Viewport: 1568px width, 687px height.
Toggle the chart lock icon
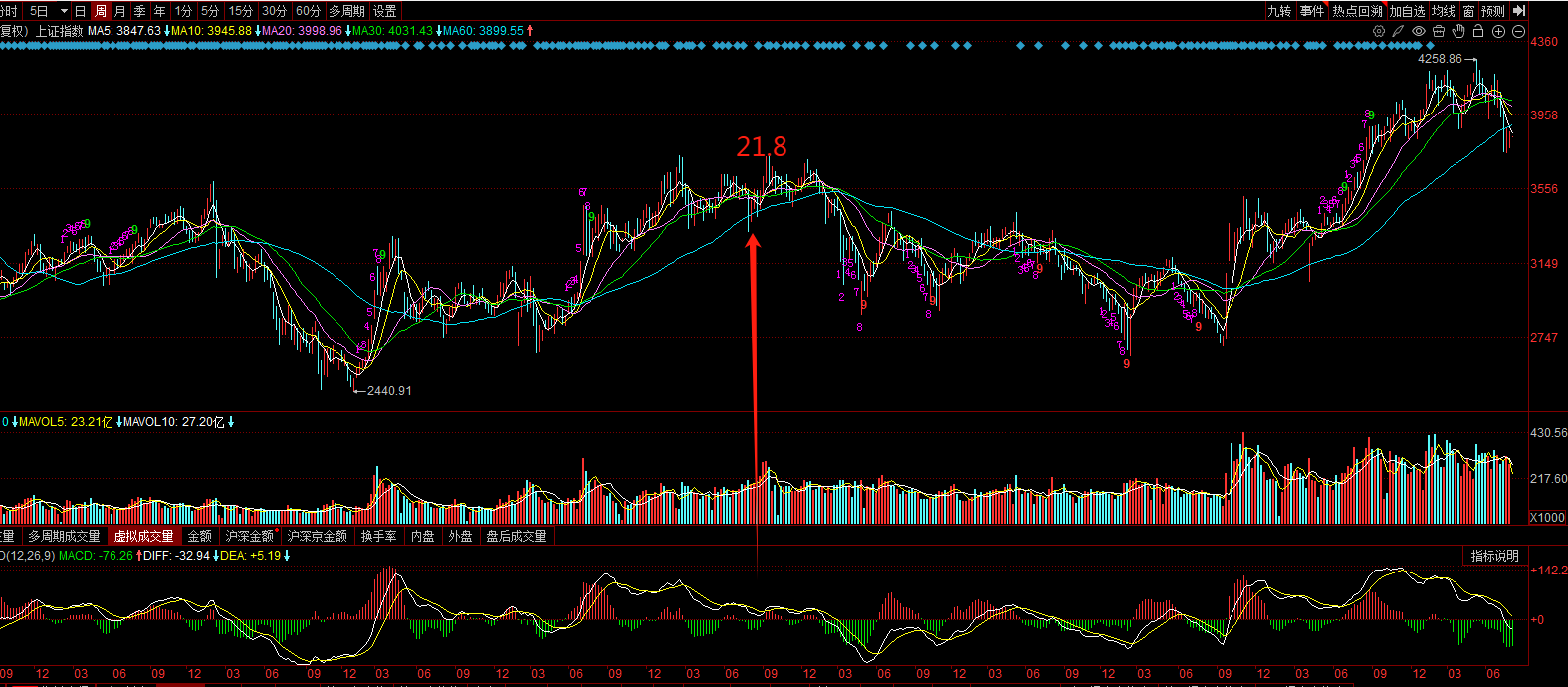[1478, 31]
